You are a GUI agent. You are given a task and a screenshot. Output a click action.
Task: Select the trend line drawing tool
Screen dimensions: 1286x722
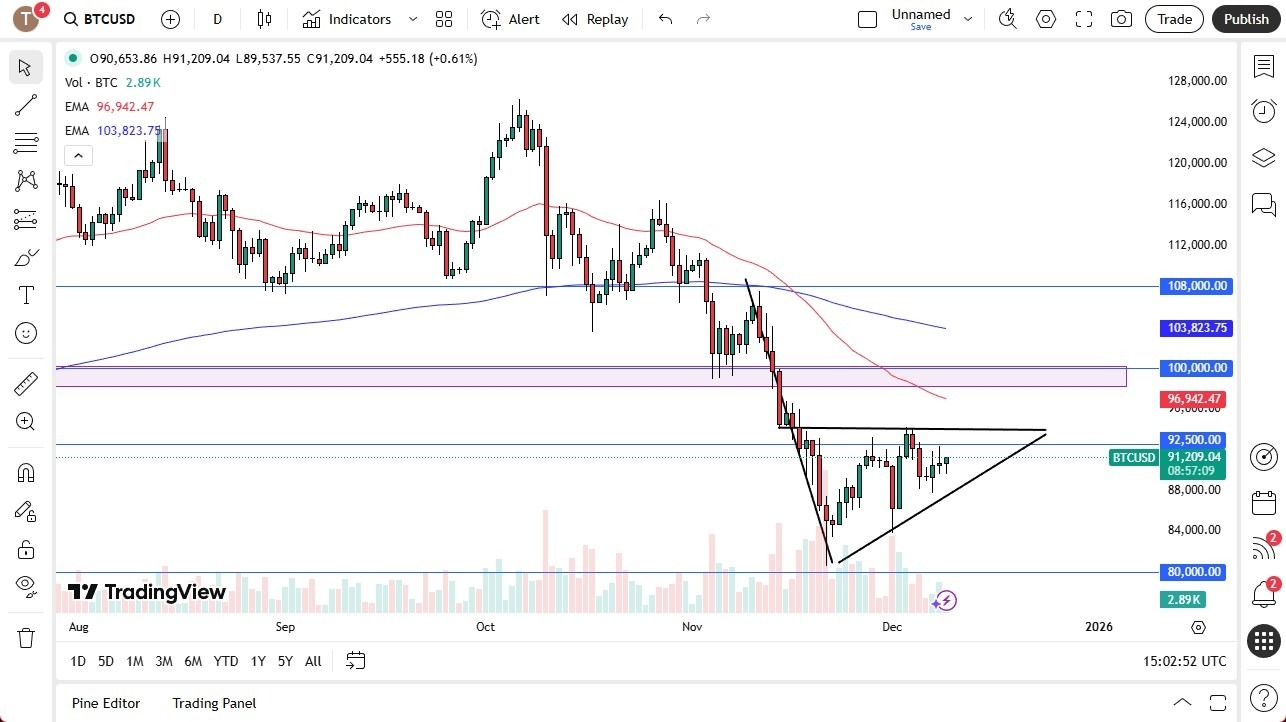(x=26, y=105)
